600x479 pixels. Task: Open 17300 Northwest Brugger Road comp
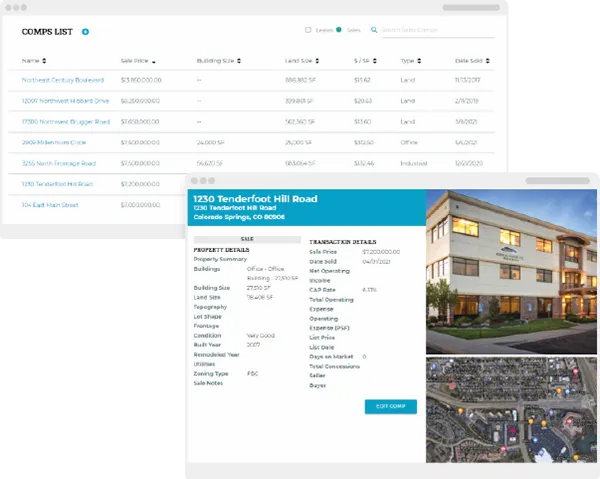[x=65, y=121]
